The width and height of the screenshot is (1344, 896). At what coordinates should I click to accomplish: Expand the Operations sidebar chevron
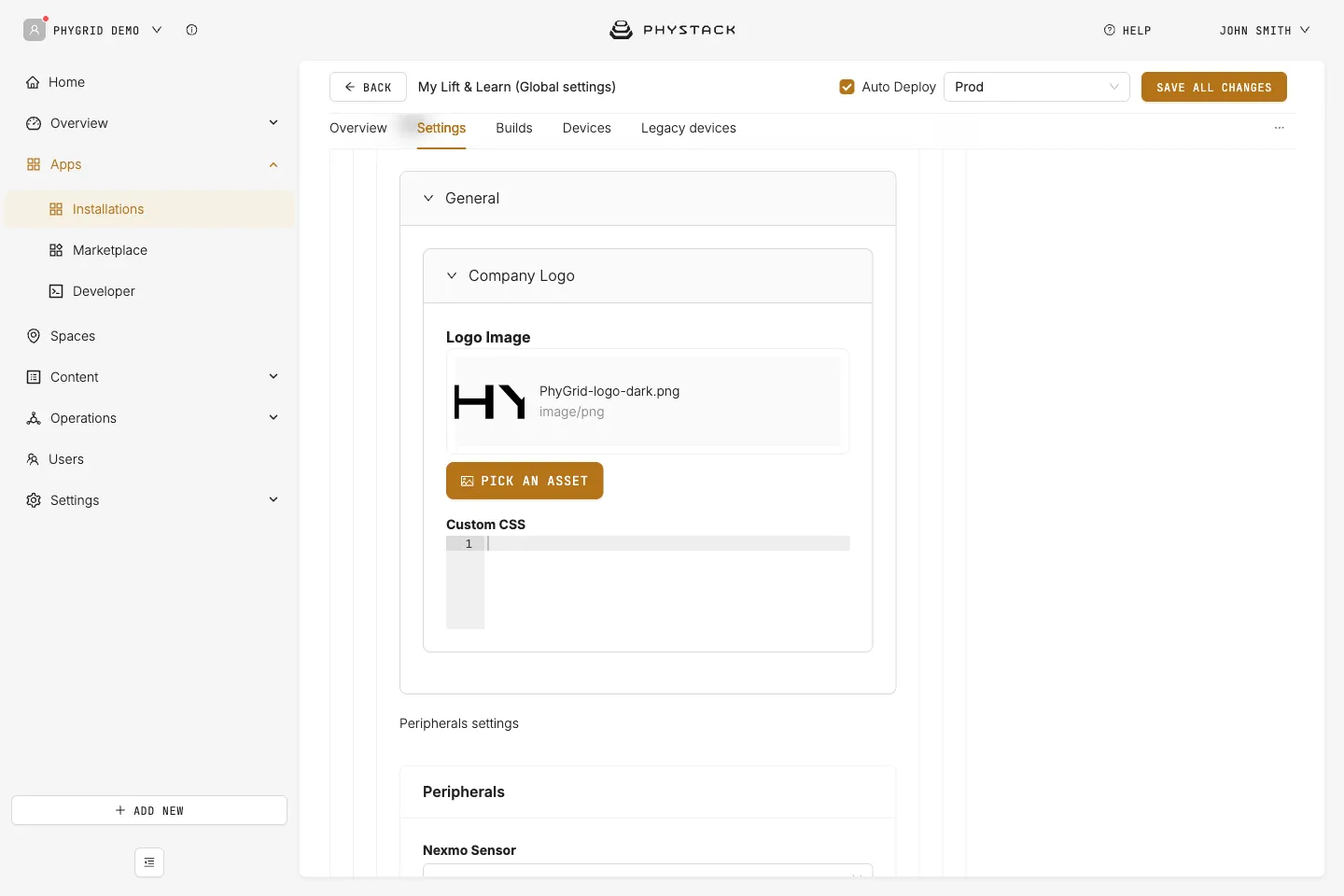click(x=273, y=417)
